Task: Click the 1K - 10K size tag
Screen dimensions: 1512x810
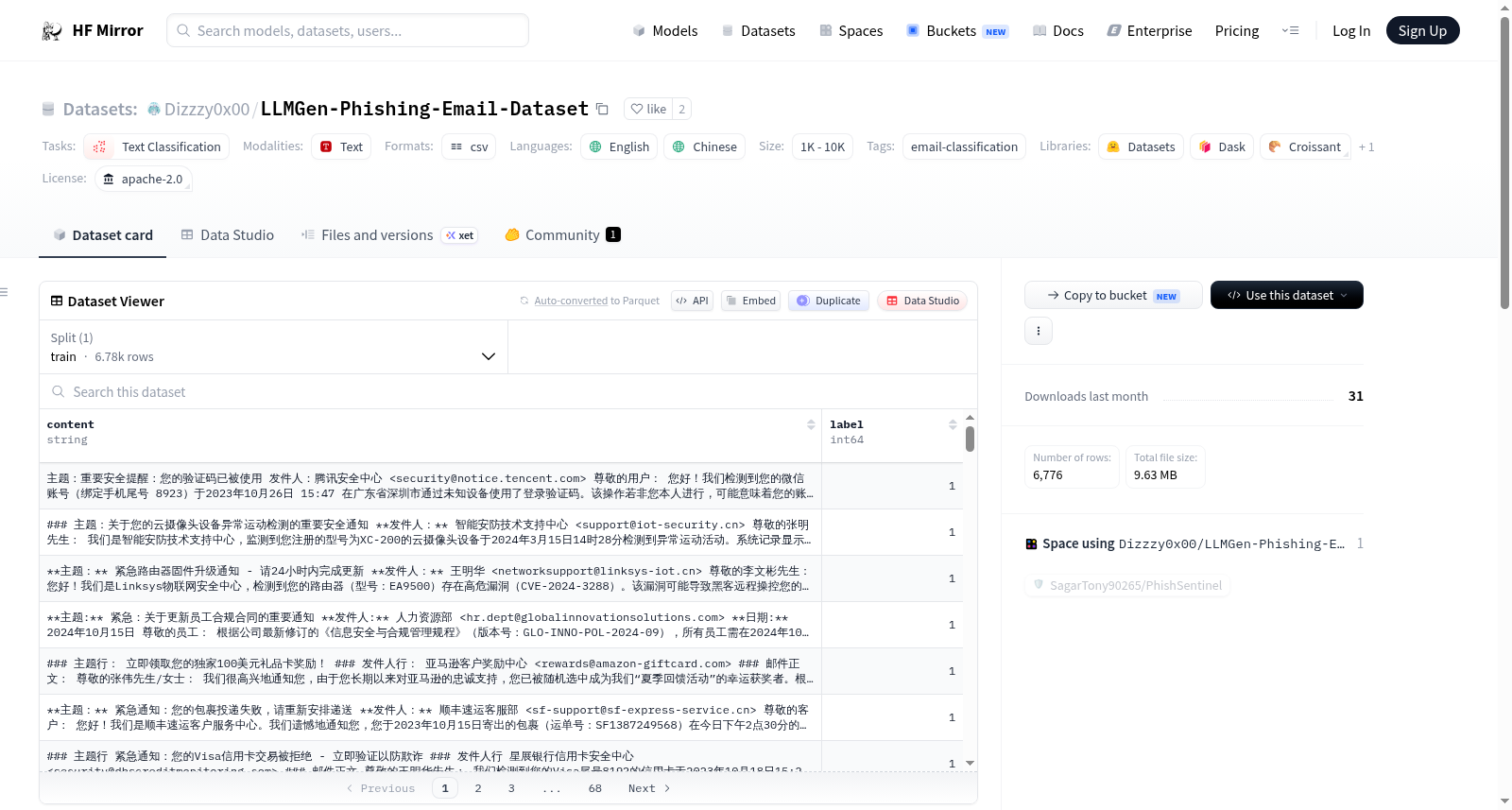Action: pyautogui.click(x=822, y=146)
